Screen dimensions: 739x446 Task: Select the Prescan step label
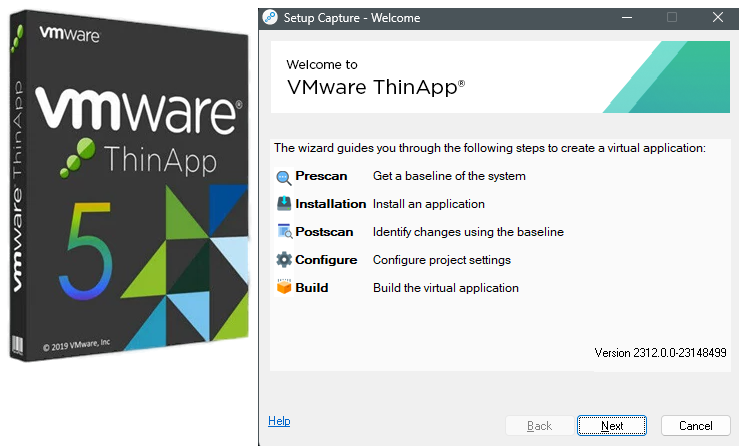coord(321,176)
